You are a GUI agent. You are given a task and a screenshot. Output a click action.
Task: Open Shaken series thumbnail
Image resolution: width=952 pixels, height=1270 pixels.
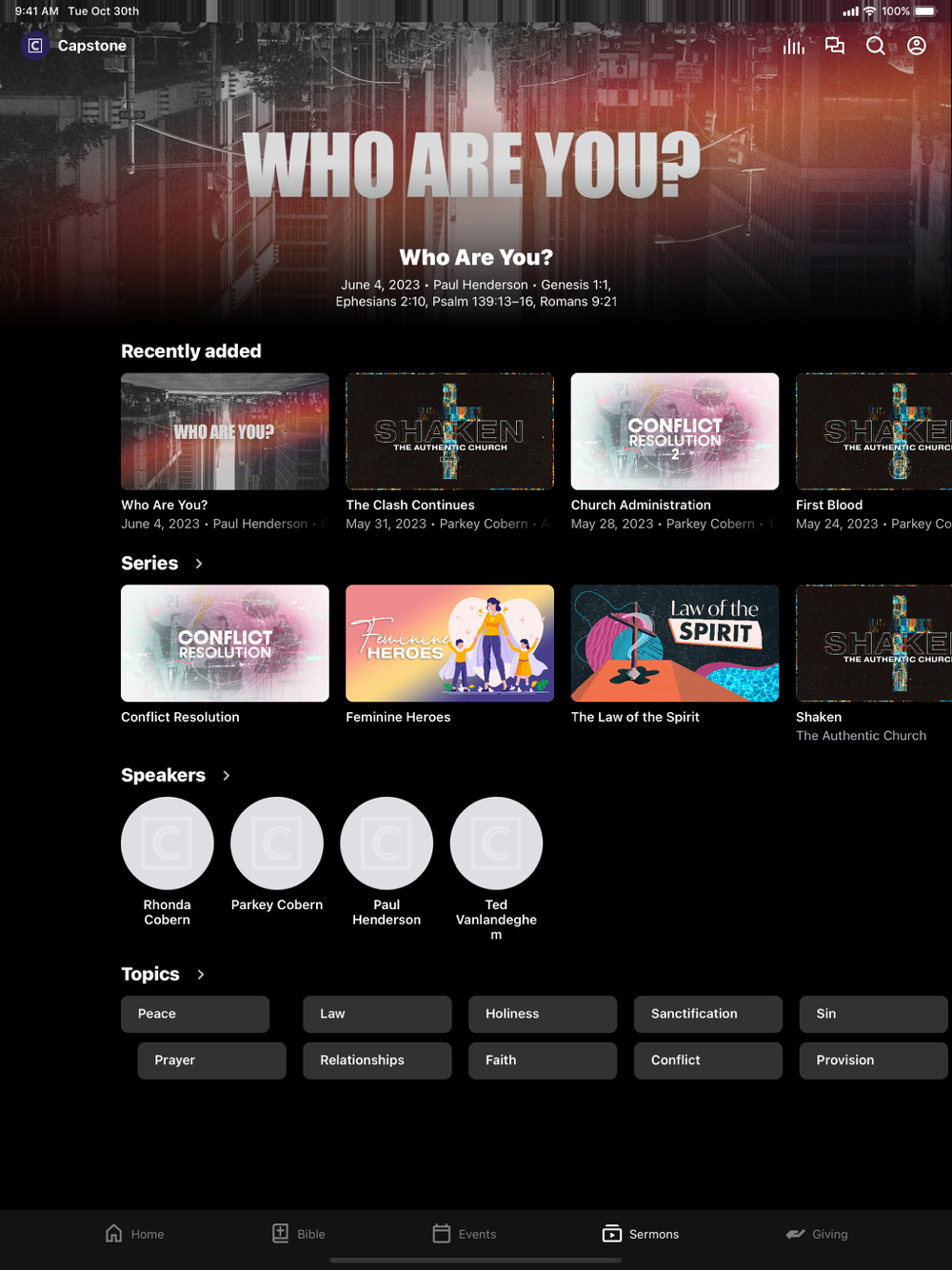click(x=874, y=644)
